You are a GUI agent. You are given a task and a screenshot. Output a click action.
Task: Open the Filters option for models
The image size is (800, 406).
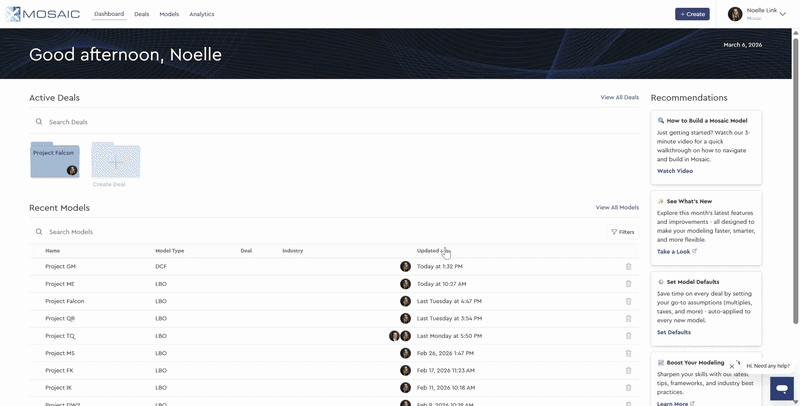[622, 232]
